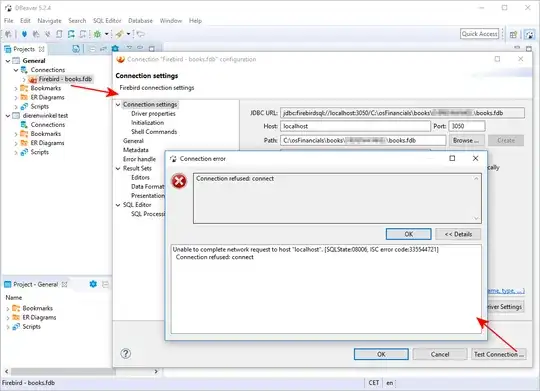Click the Port field showing 3050

coord(467,126)
